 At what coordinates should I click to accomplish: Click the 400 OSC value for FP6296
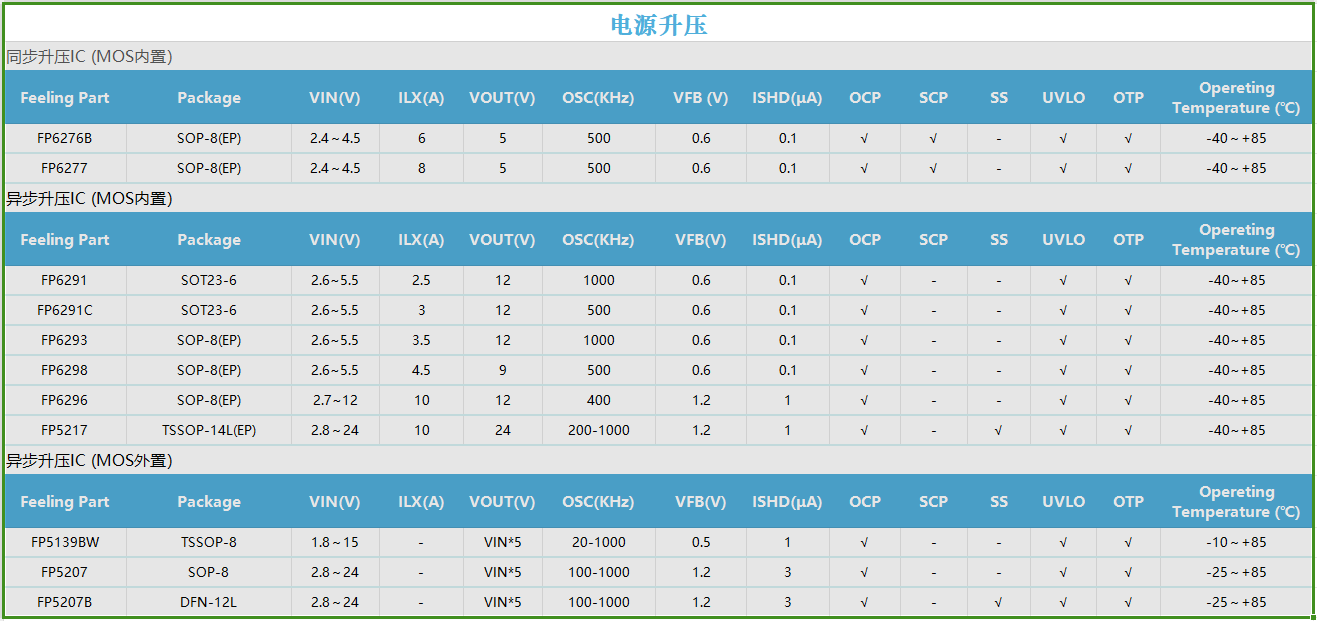(x=599, y=400)
